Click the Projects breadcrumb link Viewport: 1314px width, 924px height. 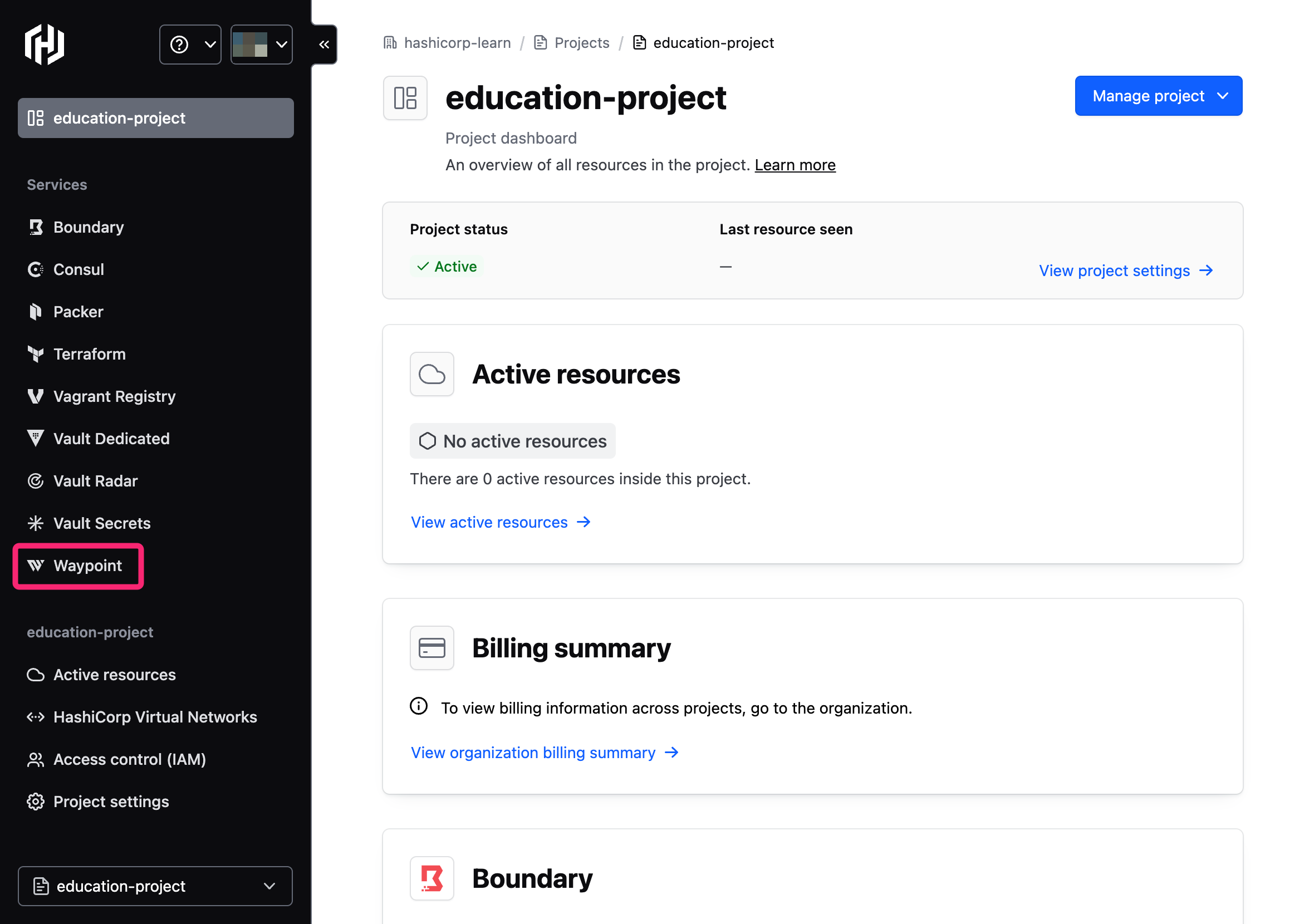(x=582, y=43)
